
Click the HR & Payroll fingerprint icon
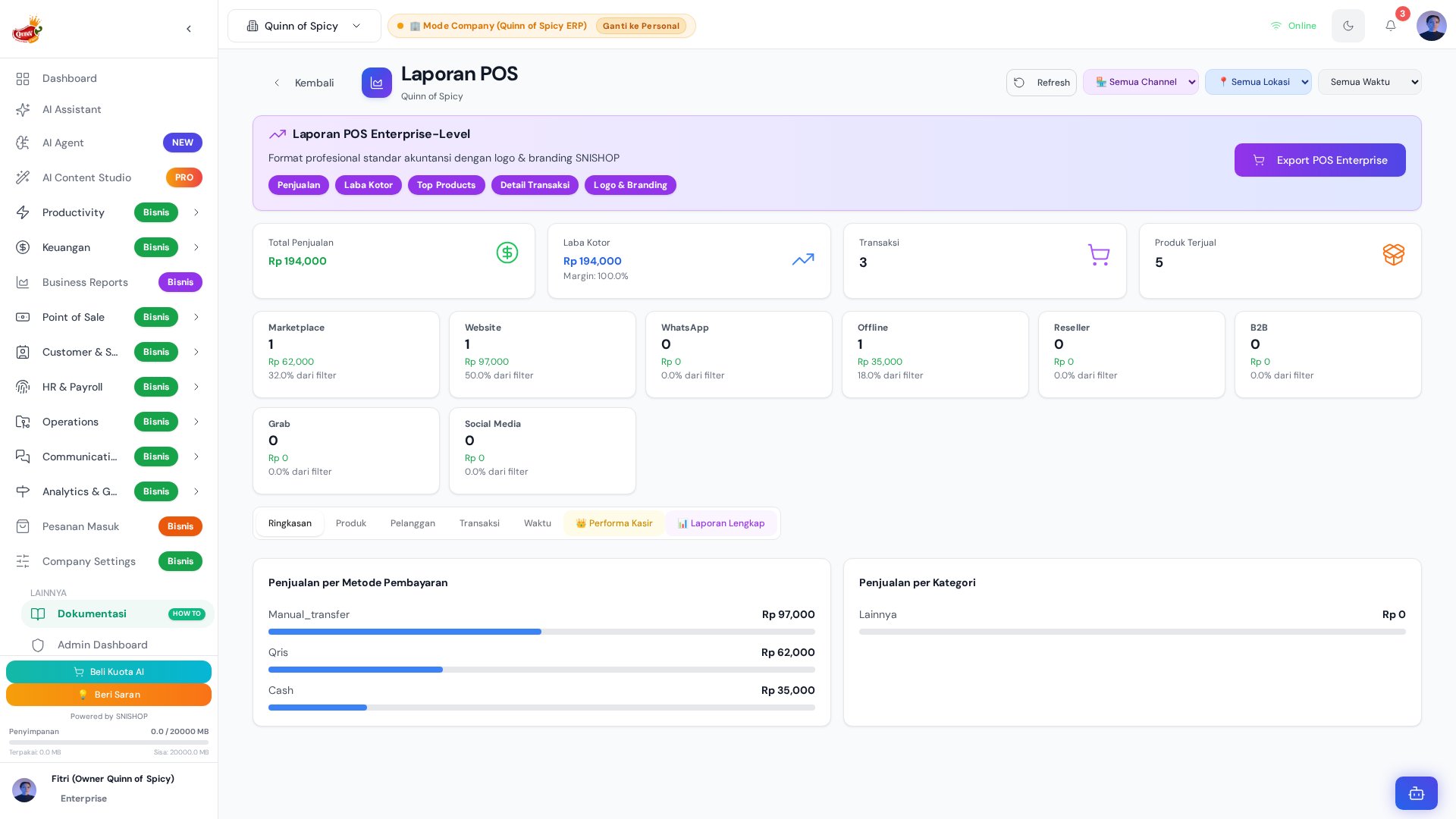click(23, 387)
